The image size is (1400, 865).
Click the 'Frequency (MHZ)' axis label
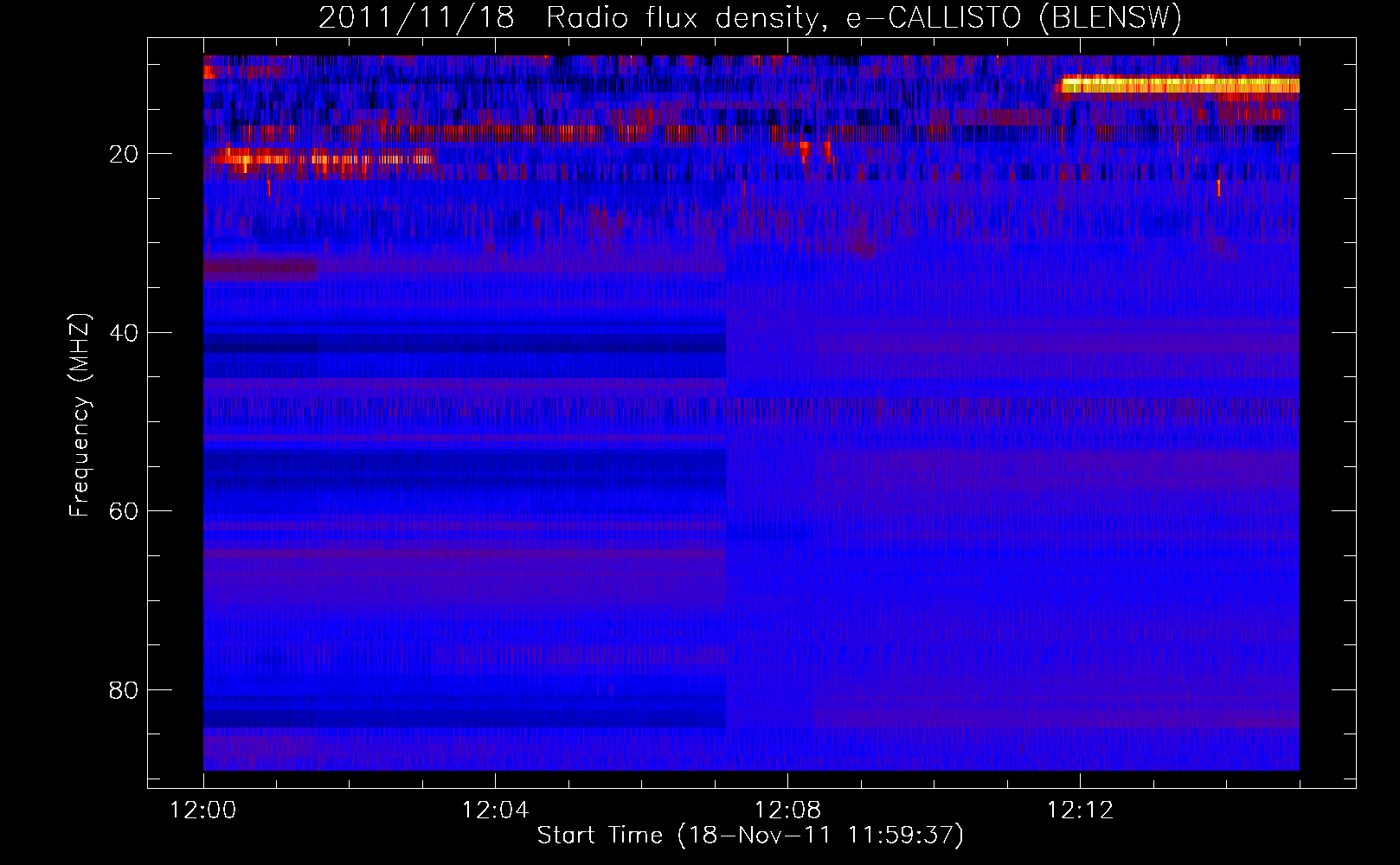[x=80, y=415]
